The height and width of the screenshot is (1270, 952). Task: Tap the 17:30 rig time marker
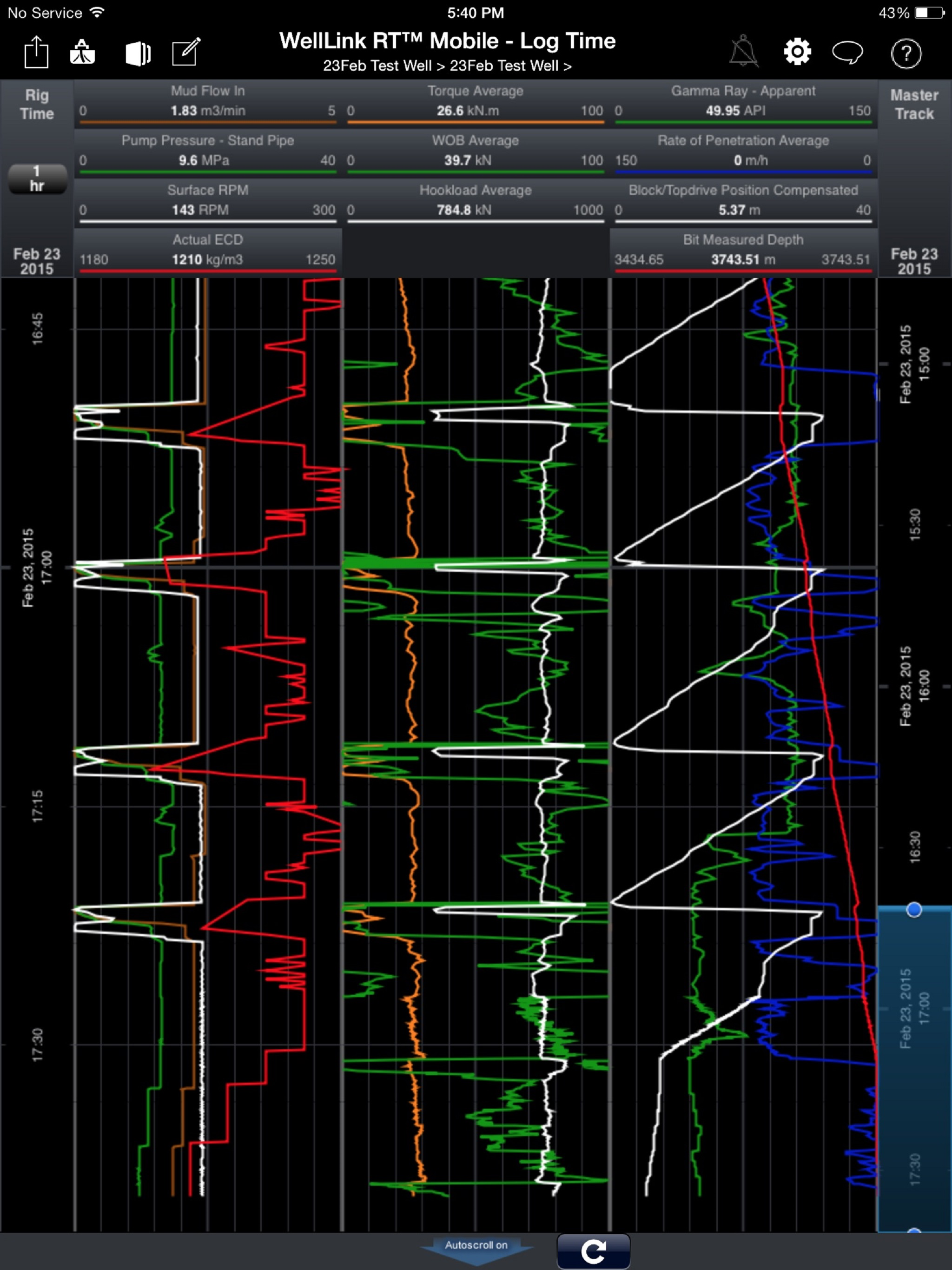click(x=37, y=1045)
